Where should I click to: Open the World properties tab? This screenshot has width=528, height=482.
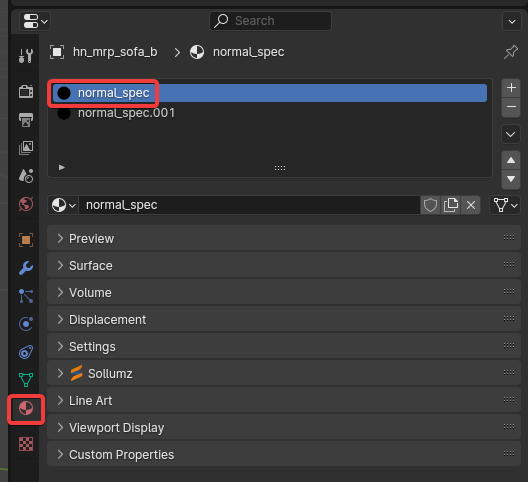[x=26, y=204]
